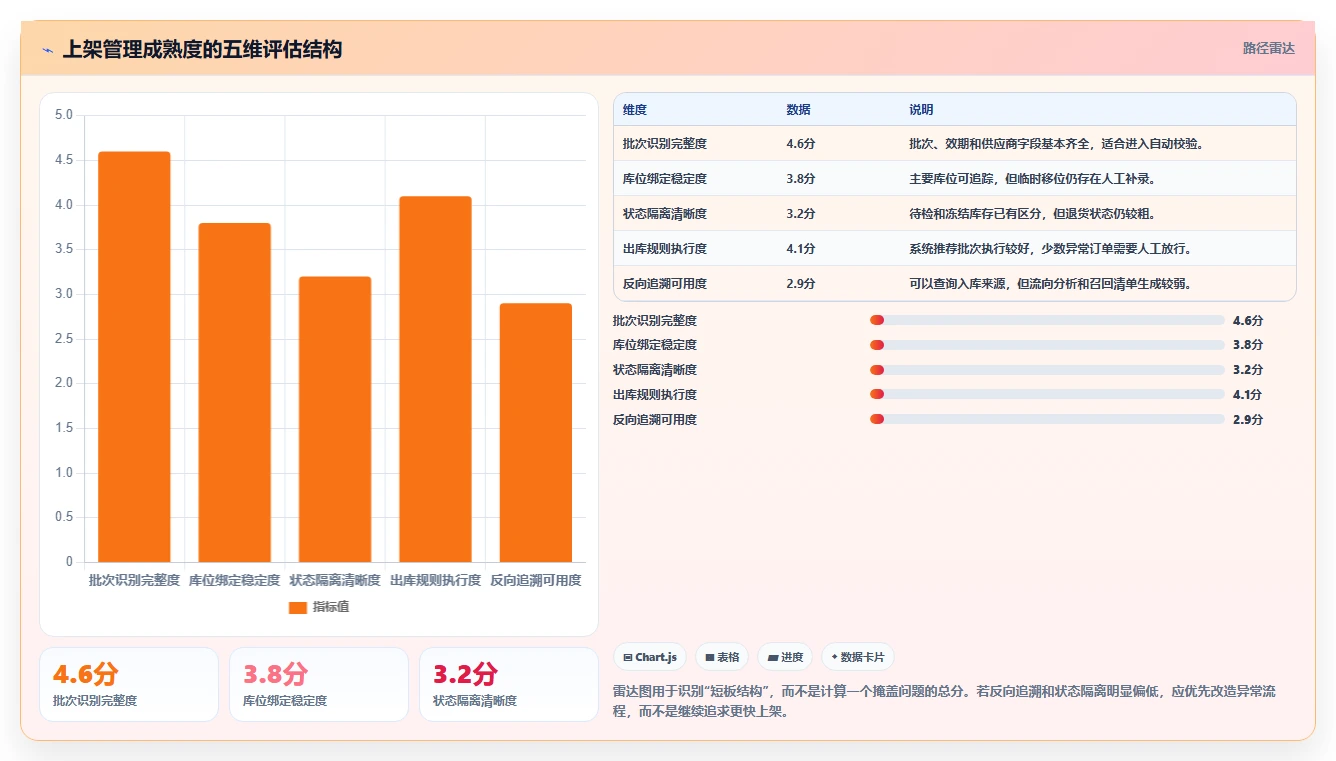Click the 4.6分 table cell
Image resolution: width=1336 pixels, height=761 pixels.
coord(800,144)
